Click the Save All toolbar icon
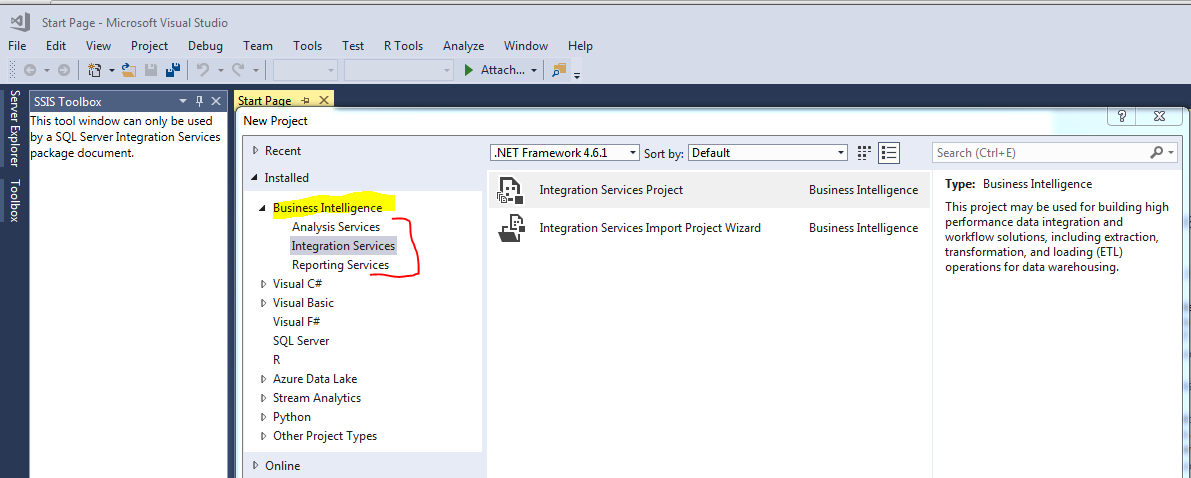Screen dimensions: 1191x478 coord(172,70)
